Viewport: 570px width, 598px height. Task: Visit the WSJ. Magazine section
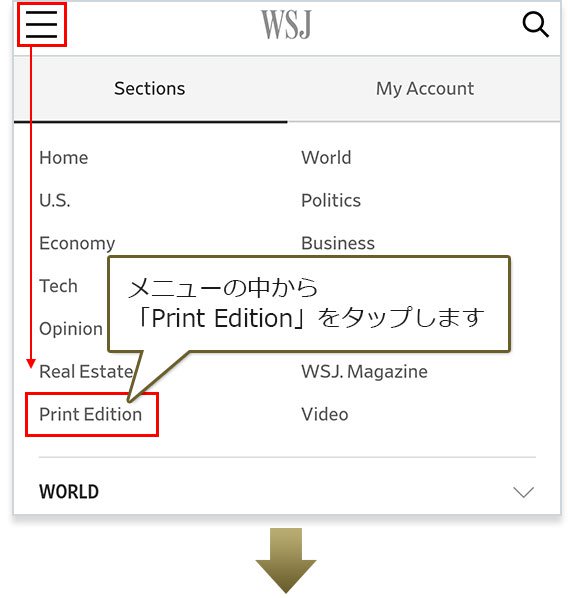[x=364, y=372]
